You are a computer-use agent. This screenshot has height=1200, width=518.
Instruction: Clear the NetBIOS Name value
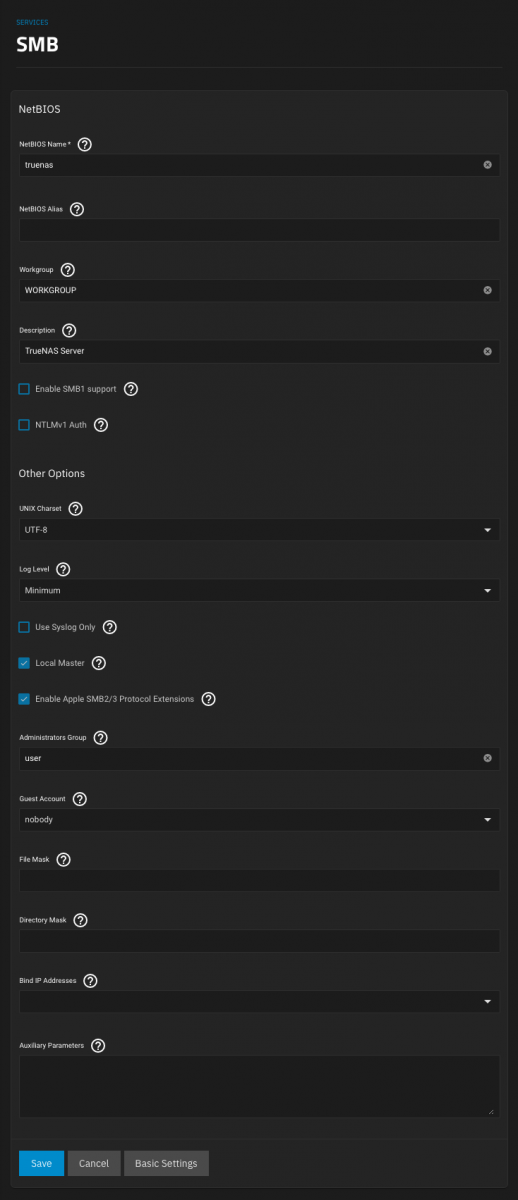point(488,164)
